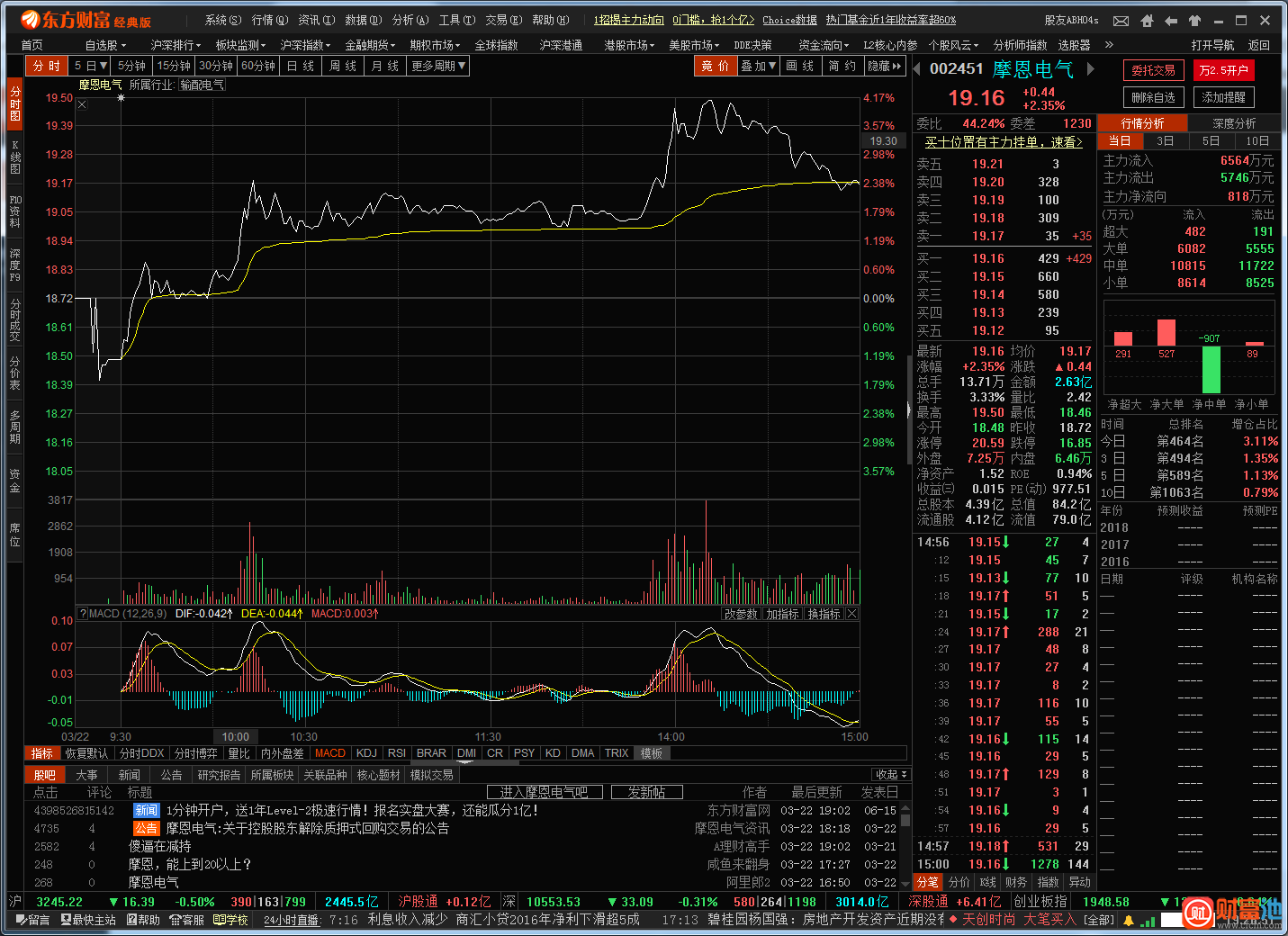Click the red 净大单 527 bar
This screenshot has width=1288, height=936.
1166,332
